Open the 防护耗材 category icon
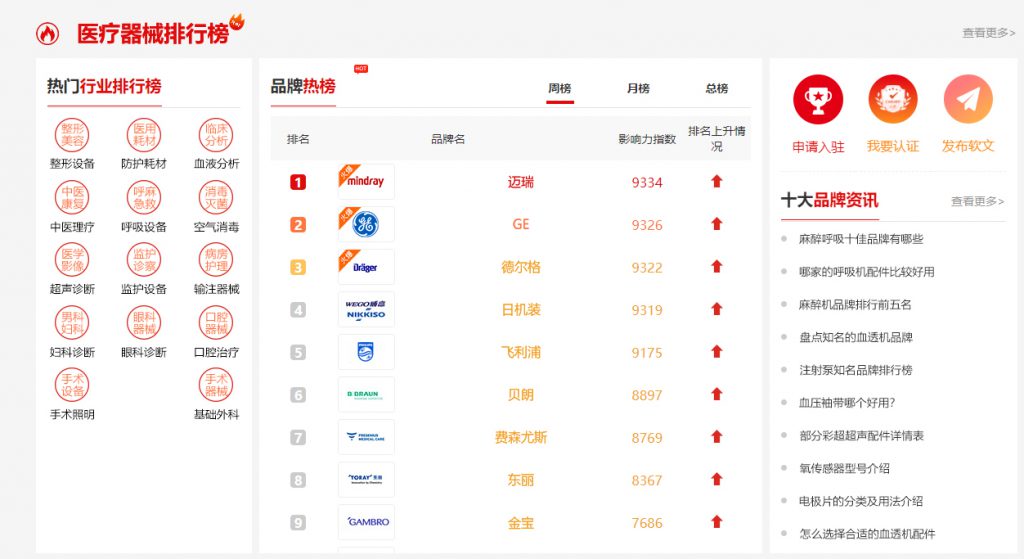 (144, 135)
